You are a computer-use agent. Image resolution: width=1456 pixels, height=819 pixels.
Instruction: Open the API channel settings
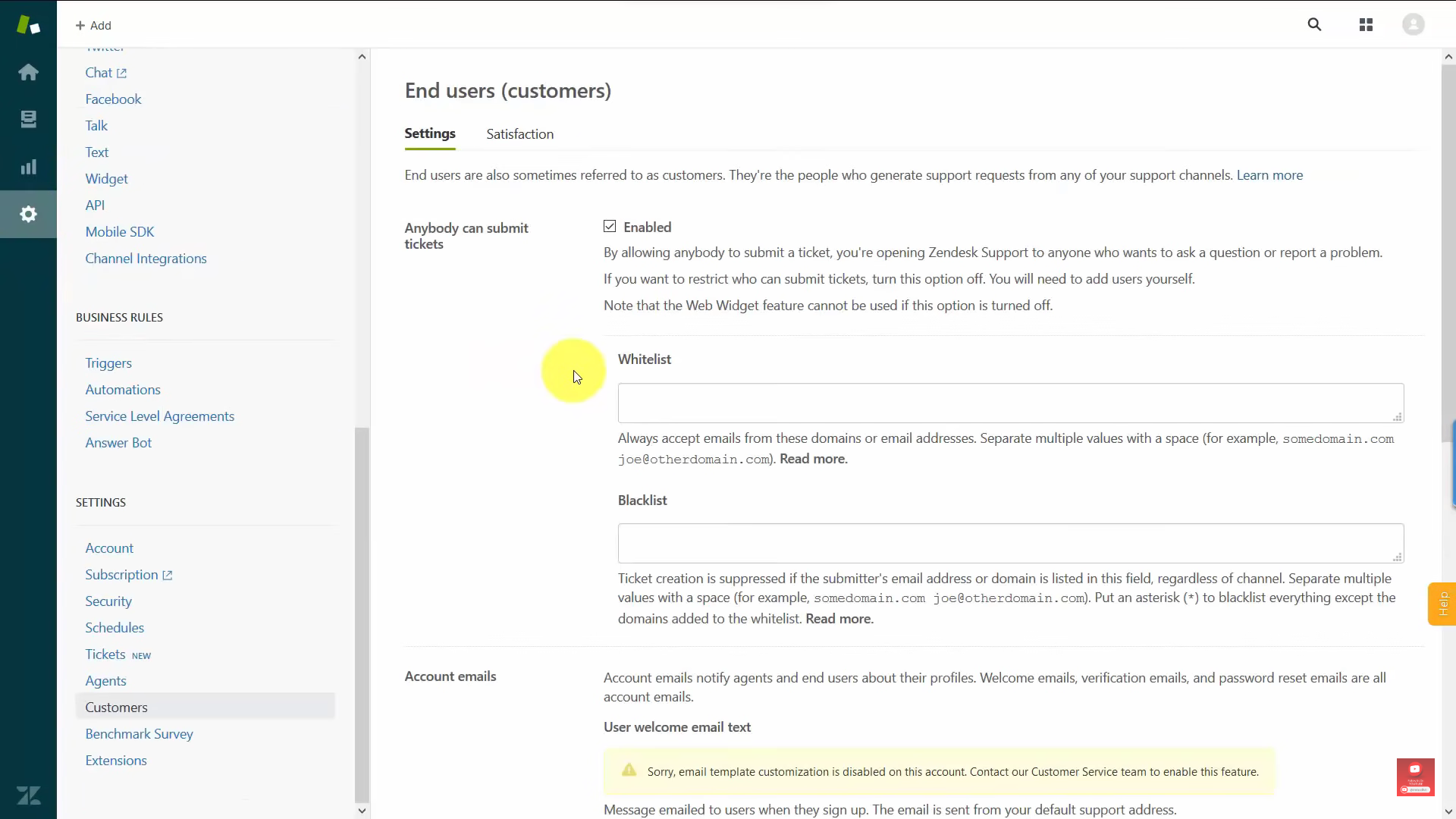[x=95, y=206]
